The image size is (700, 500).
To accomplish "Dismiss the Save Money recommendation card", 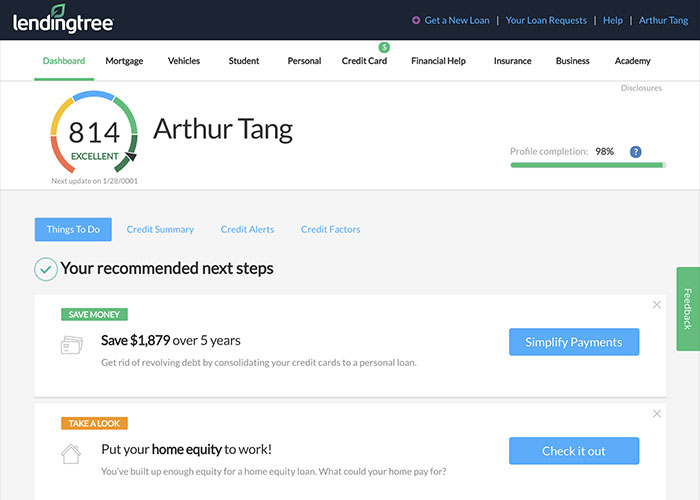I will pos(656,304).
